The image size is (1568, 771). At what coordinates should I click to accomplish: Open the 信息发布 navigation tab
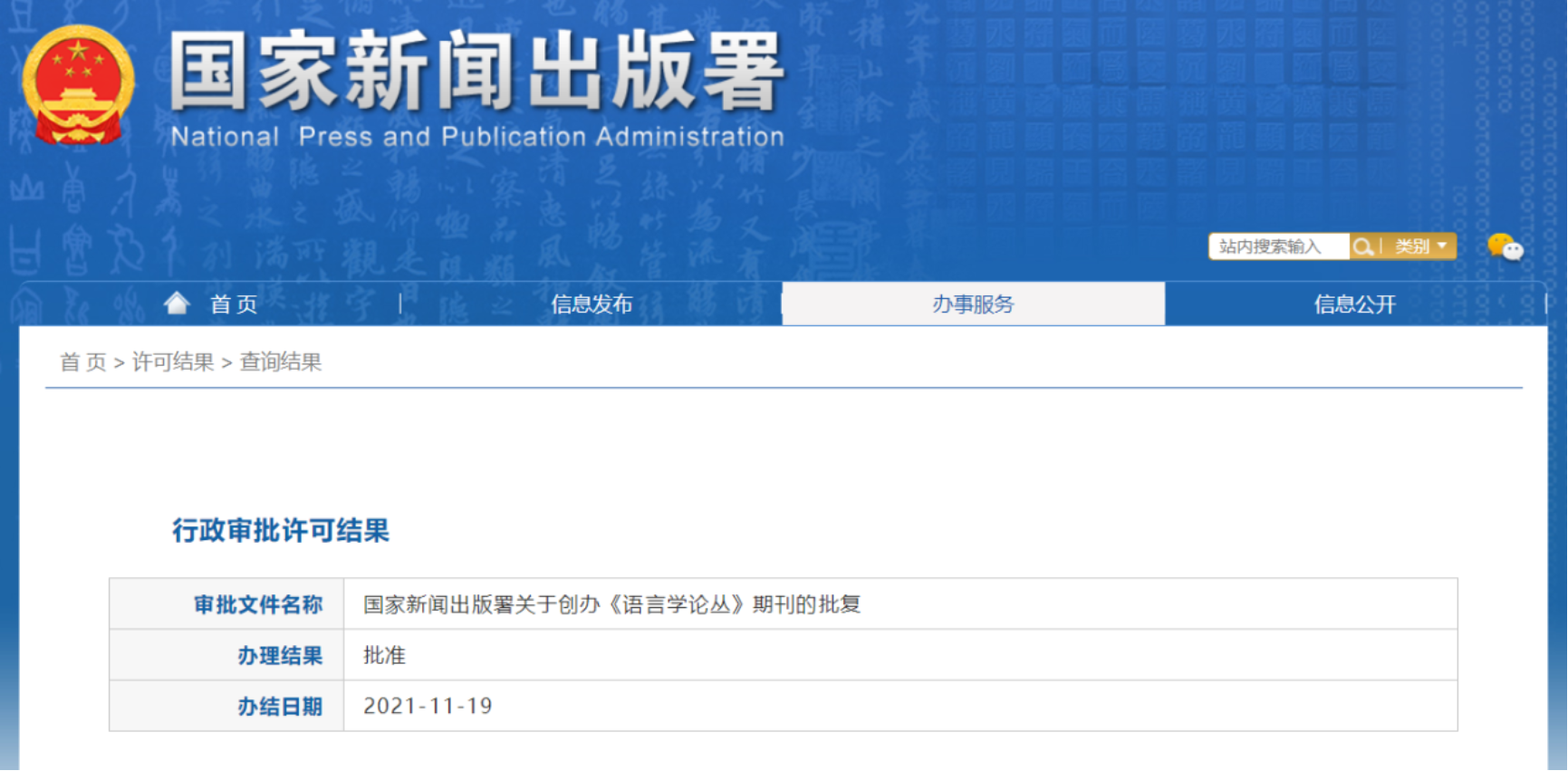[x=592, y=304]
